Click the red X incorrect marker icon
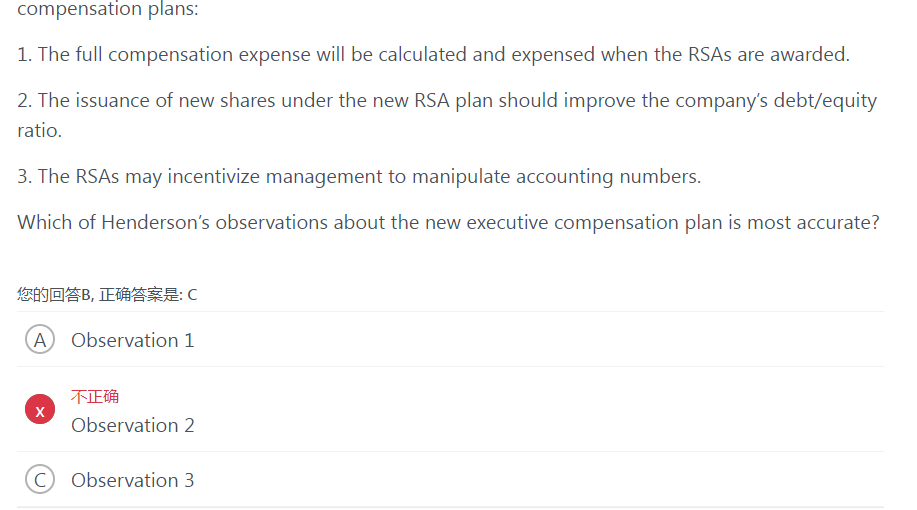This screenshot has width=917, height=510. (x=40, y=409)
